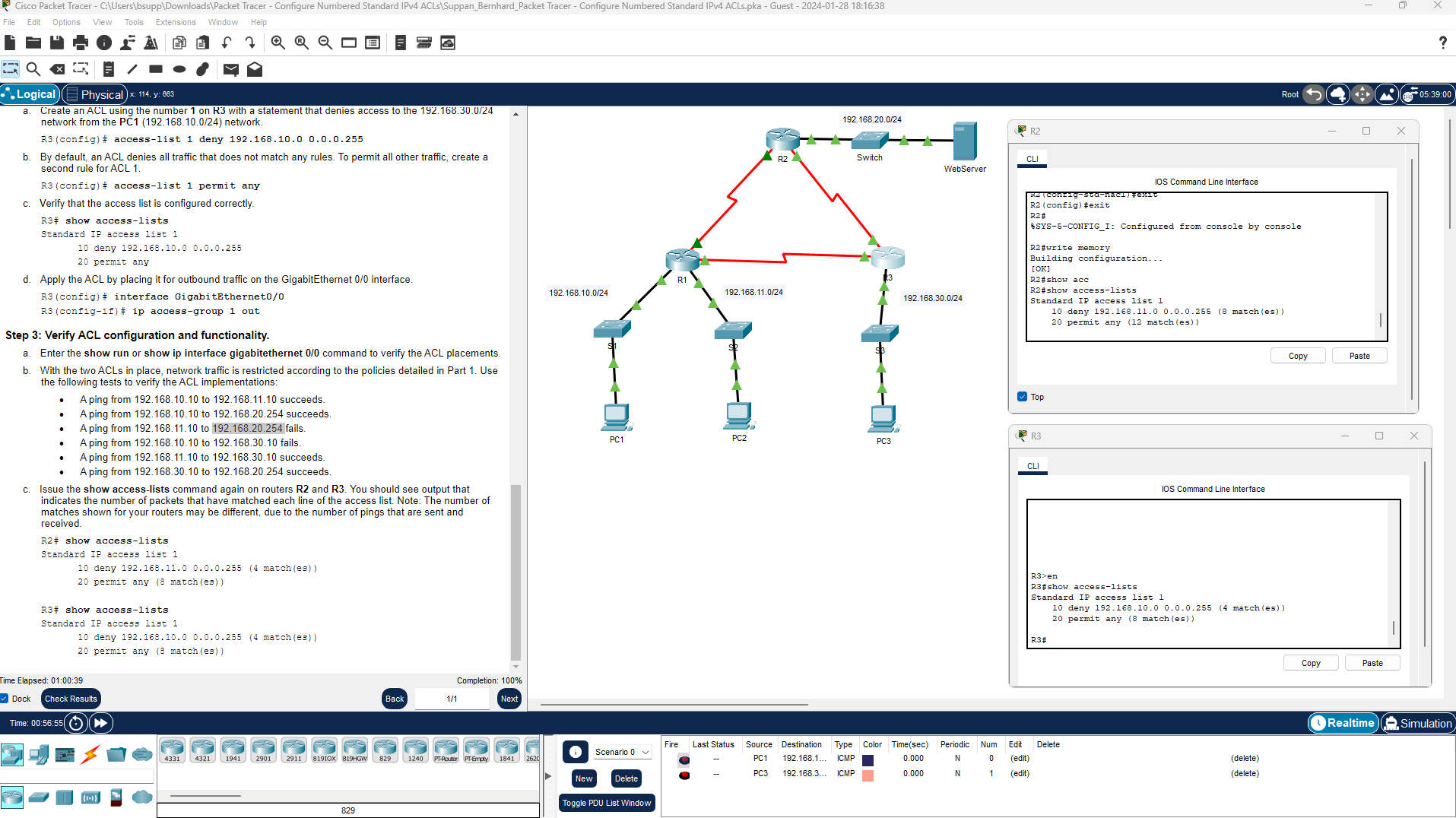The image size is (1456, 818).
Task: Toggle the Top checkbox in R2 window
Action: pos(1023,397)
